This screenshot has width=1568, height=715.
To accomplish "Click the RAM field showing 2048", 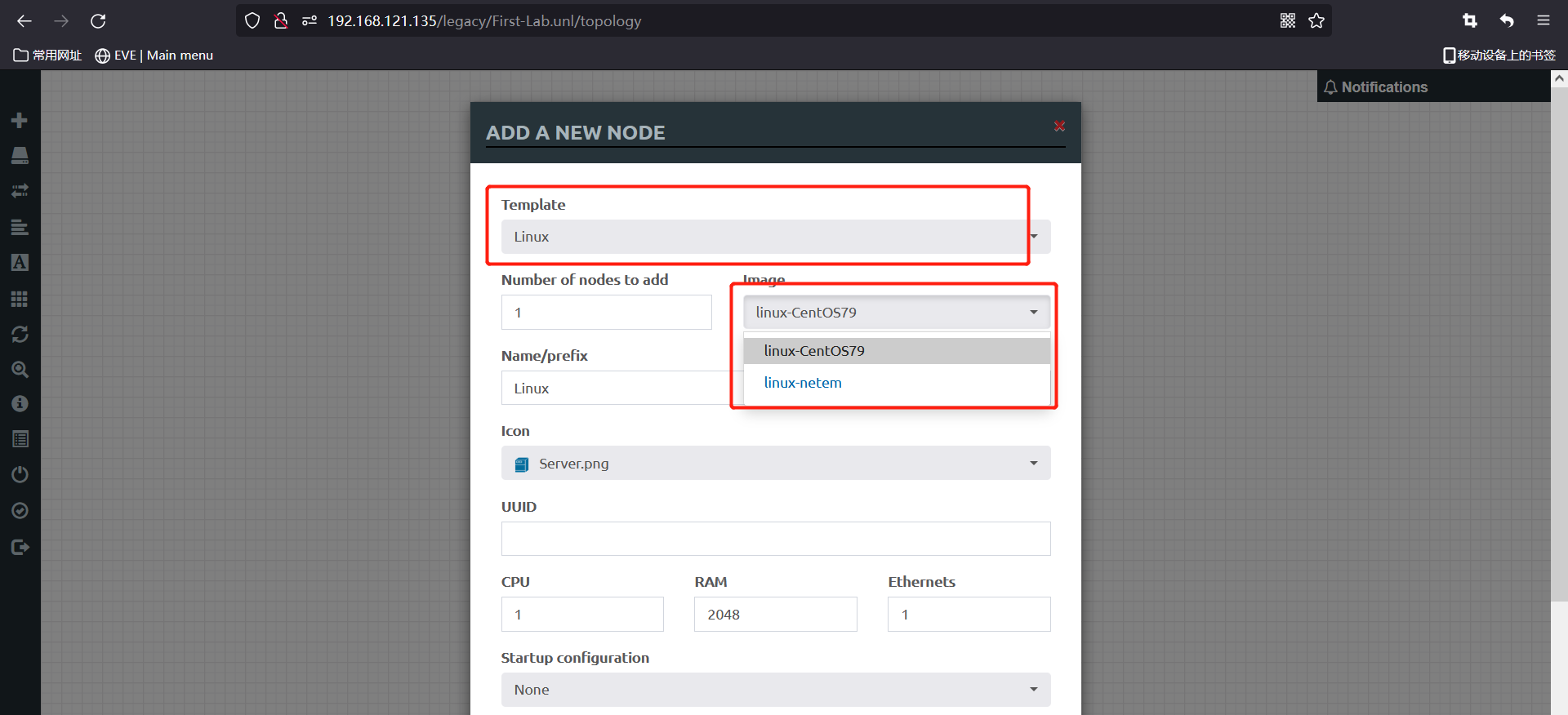I will click(x=775, y=615).
